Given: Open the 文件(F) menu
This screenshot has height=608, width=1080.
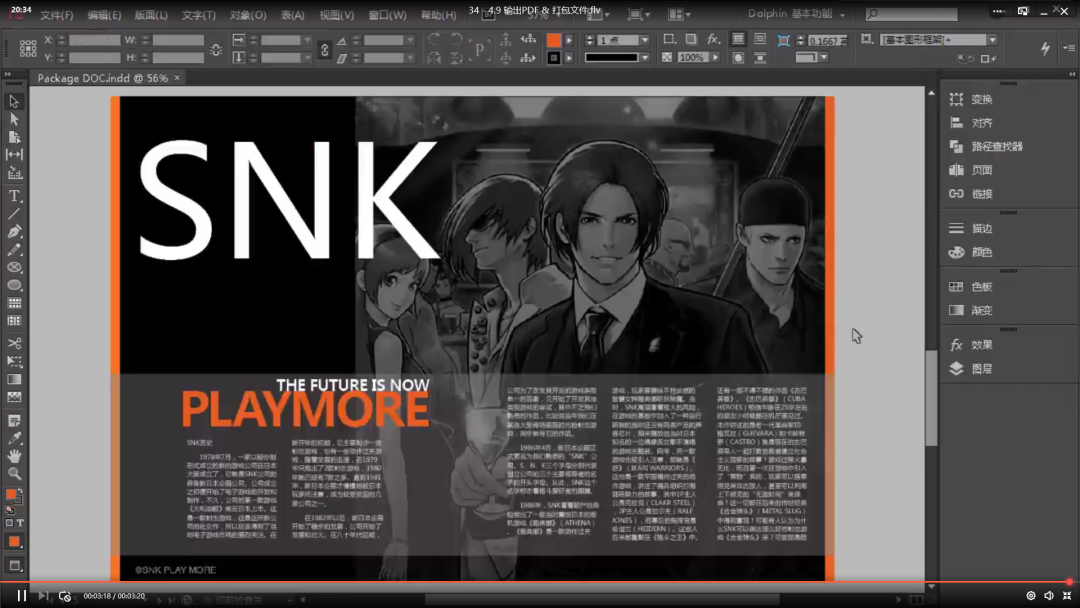Looking at the screenshot, I should coord(56,14).
